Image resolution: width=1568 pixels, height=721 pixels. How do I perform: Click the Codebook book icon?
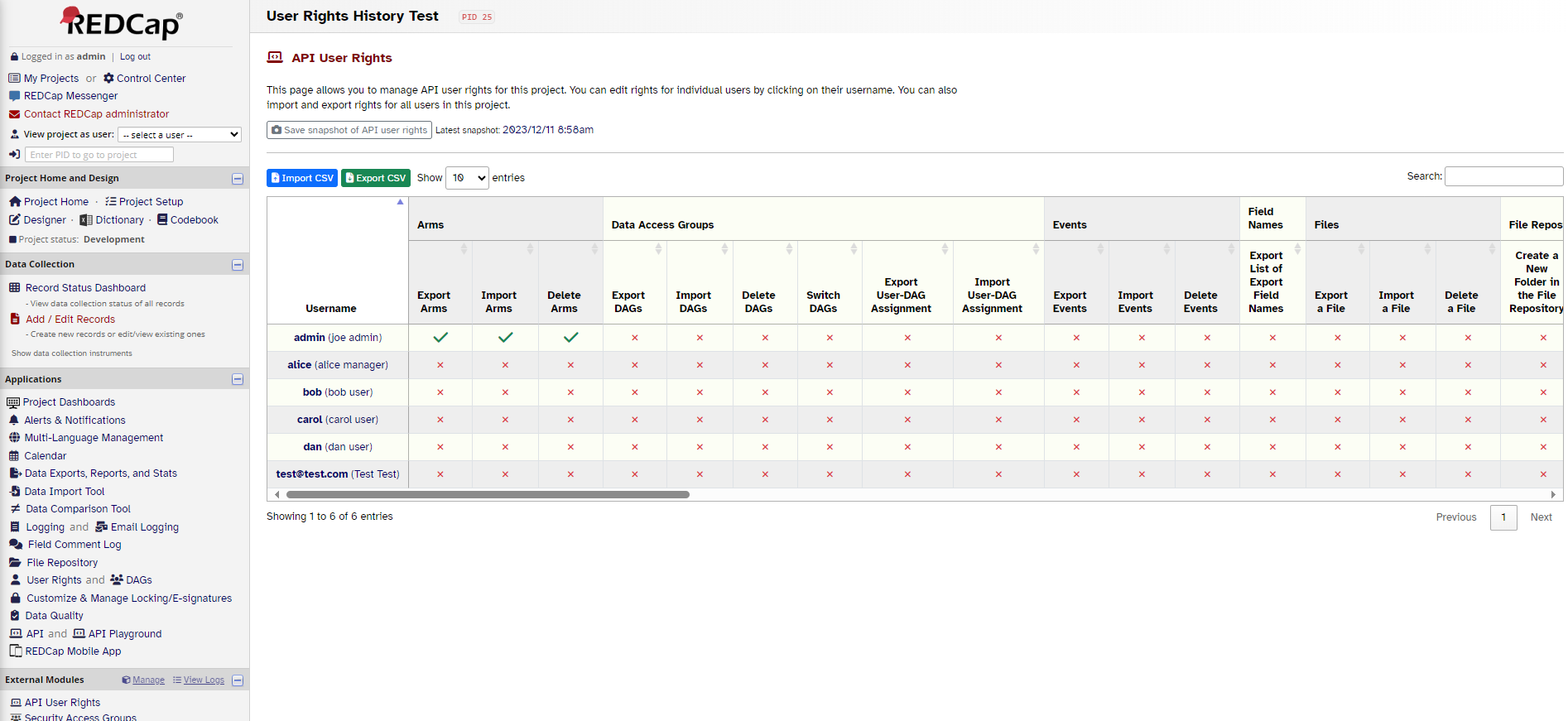(x=162, y=220)
